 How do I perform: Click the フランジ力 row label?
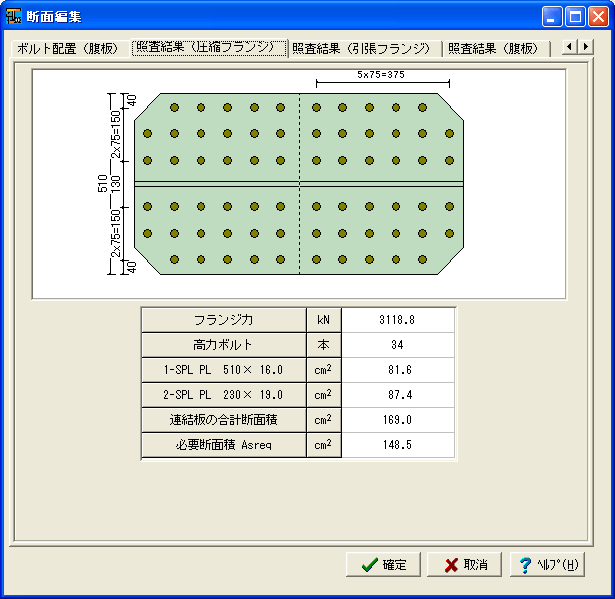coord(224,320)
